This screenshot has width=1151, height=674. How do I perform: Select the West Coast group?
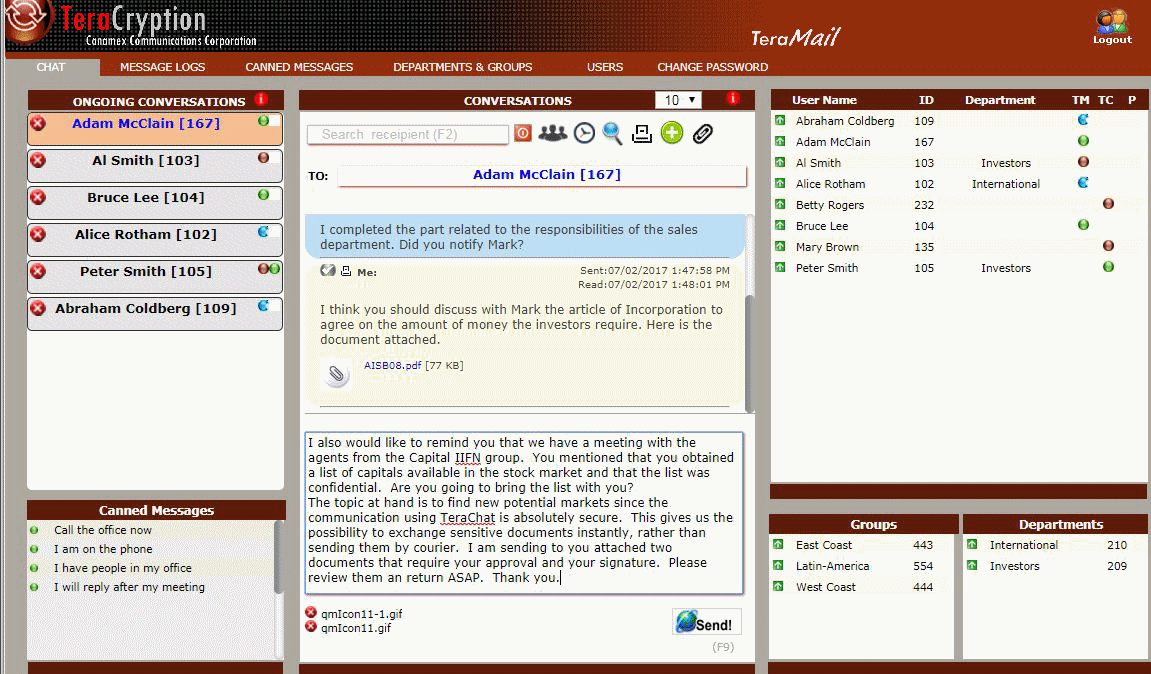[825, 587]
